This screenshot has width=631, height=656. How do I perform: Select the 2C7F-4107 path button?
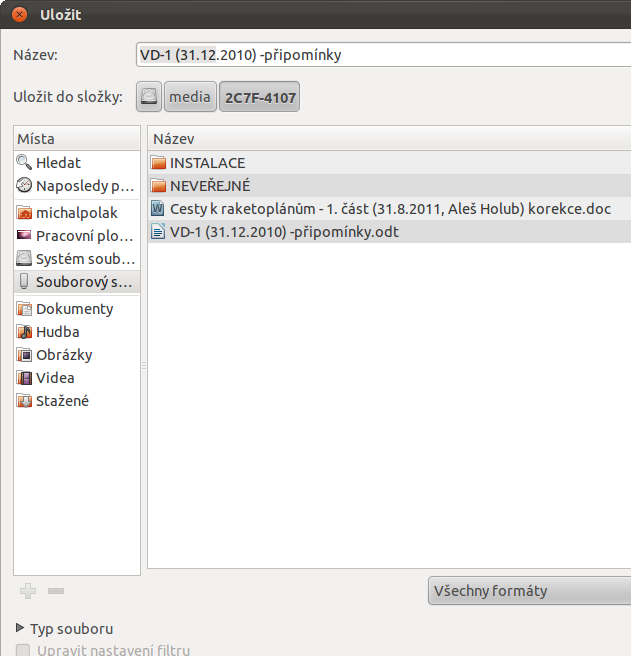tap(260, 97)
